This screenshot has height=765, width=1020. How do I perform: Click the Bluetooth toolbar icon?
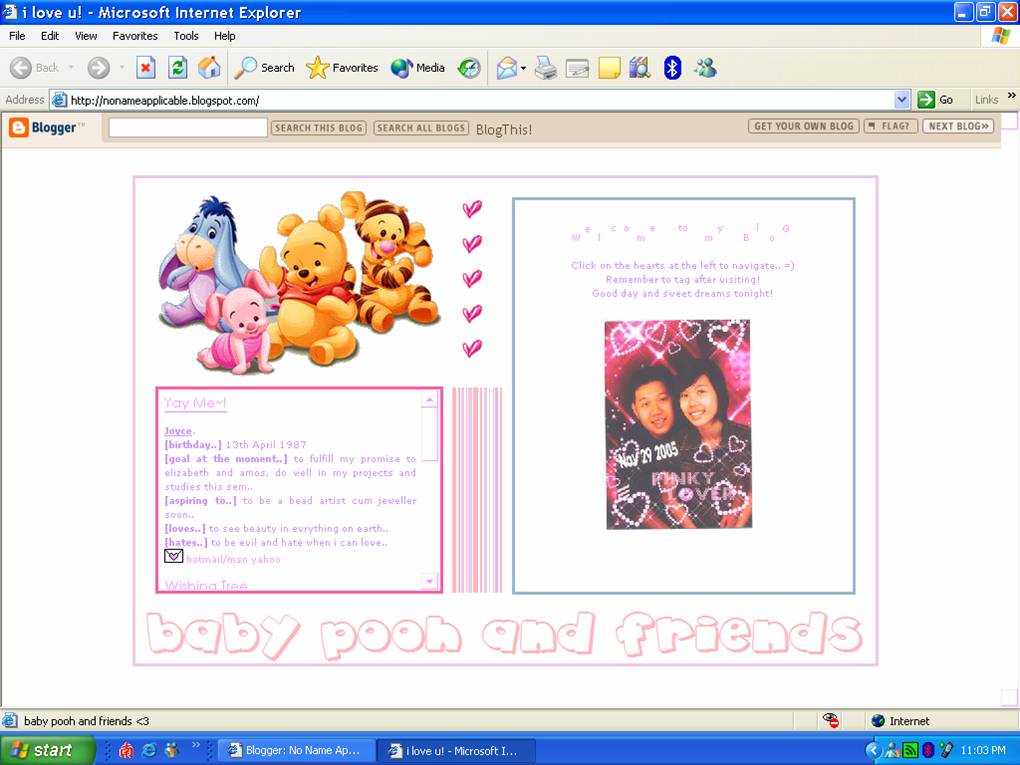pyautogui.click(x=672, y=68)
